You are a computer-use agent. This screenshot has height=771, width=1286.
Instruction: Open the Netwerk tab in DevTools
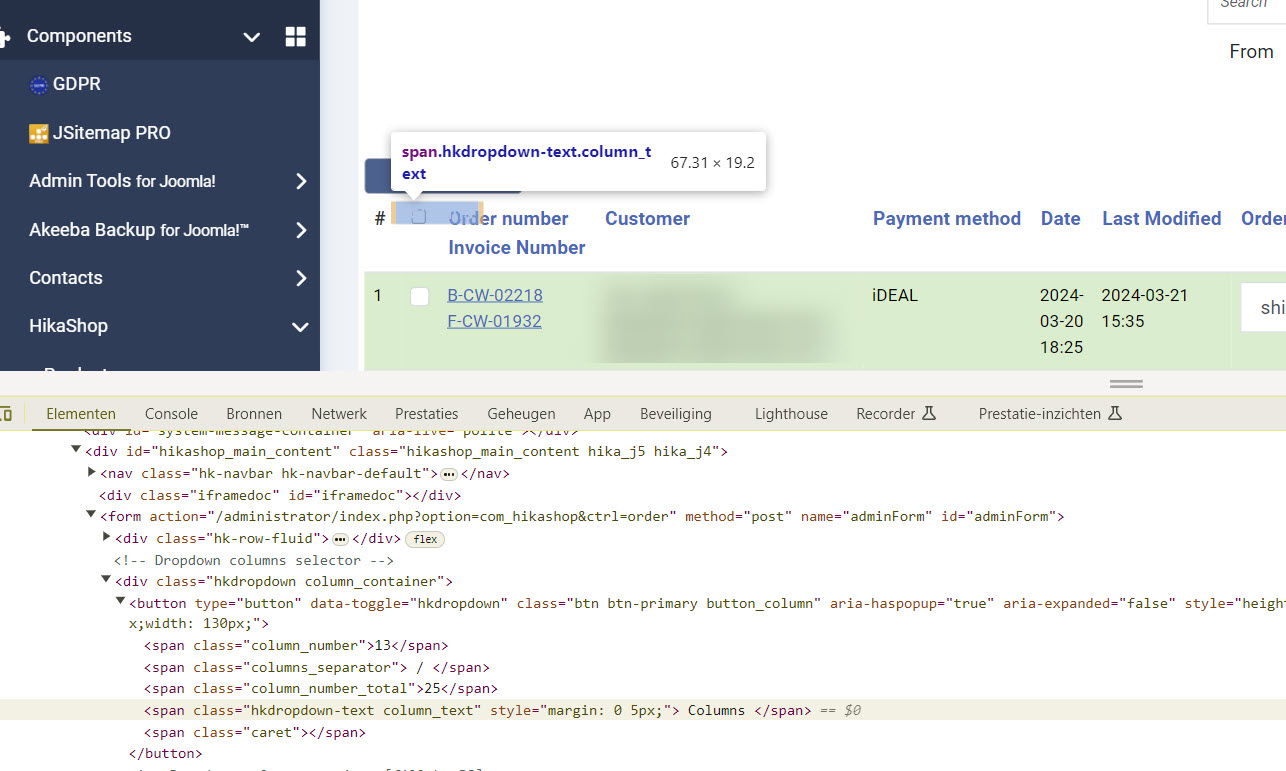pyautogui.click(x=338, y=413)
